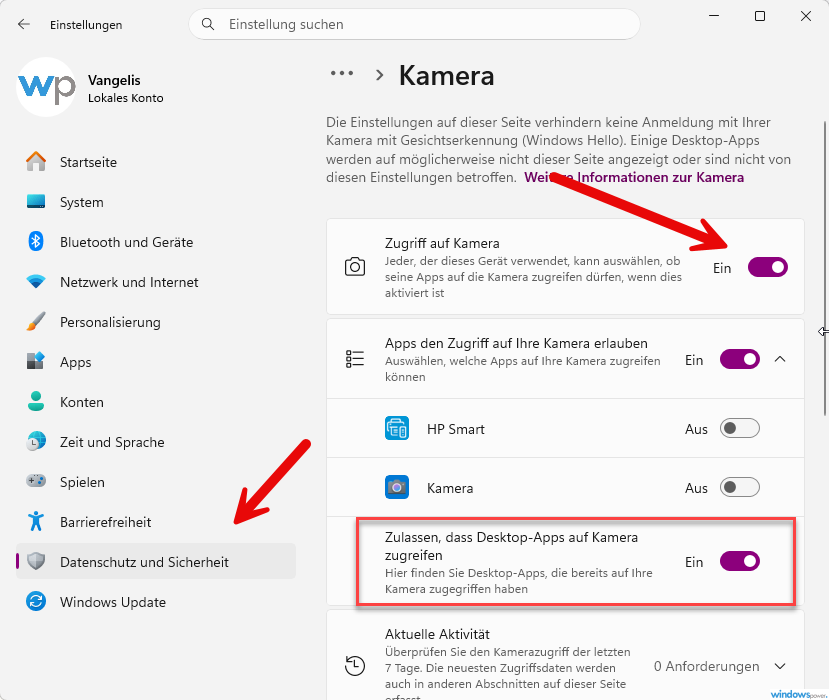Click the HP Smart app icon
The image size is (829, 700).
pyautogui.click(x=396, y=428)
